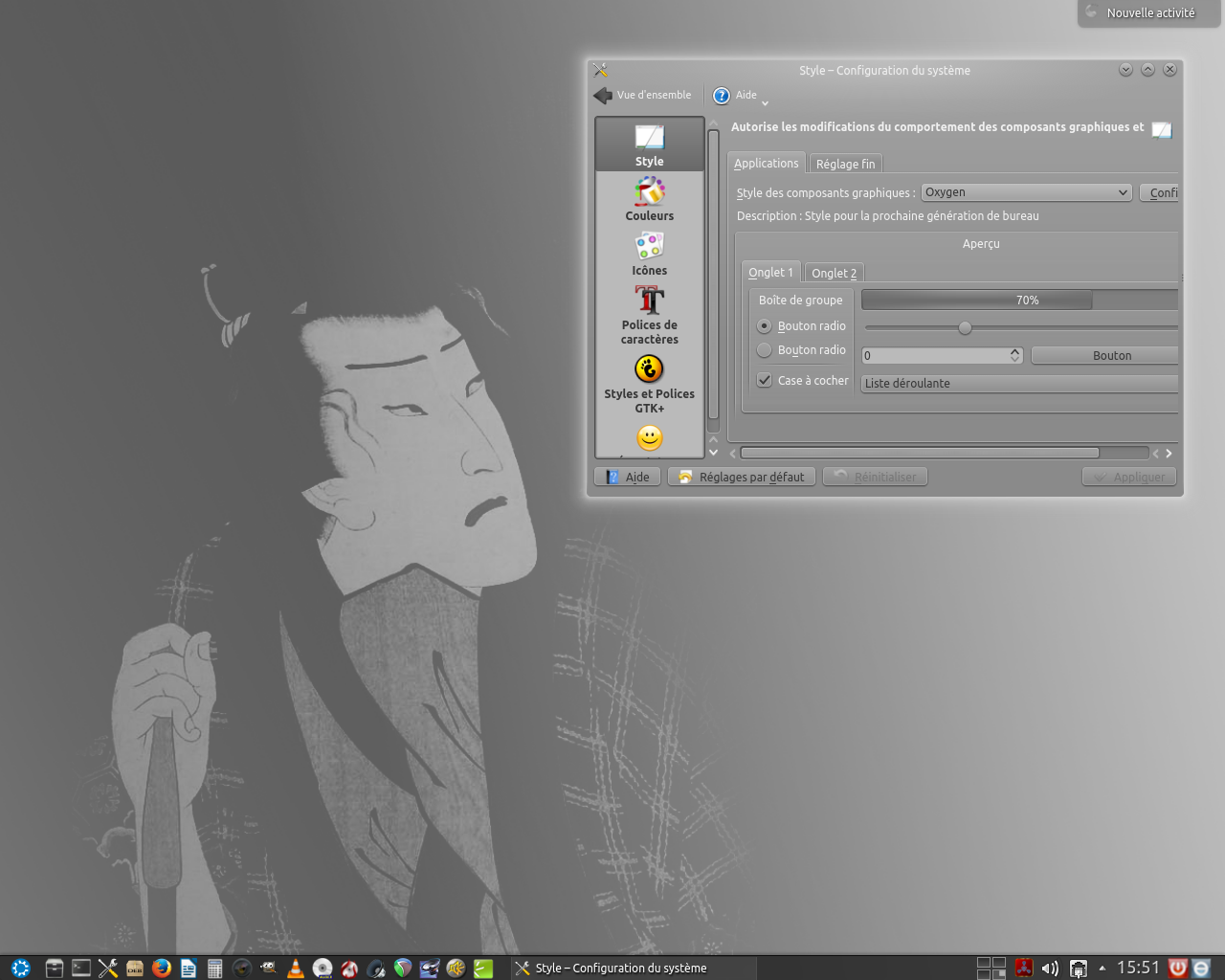Open the DEB package installer launcher
1225x980 pixels.
135,968
